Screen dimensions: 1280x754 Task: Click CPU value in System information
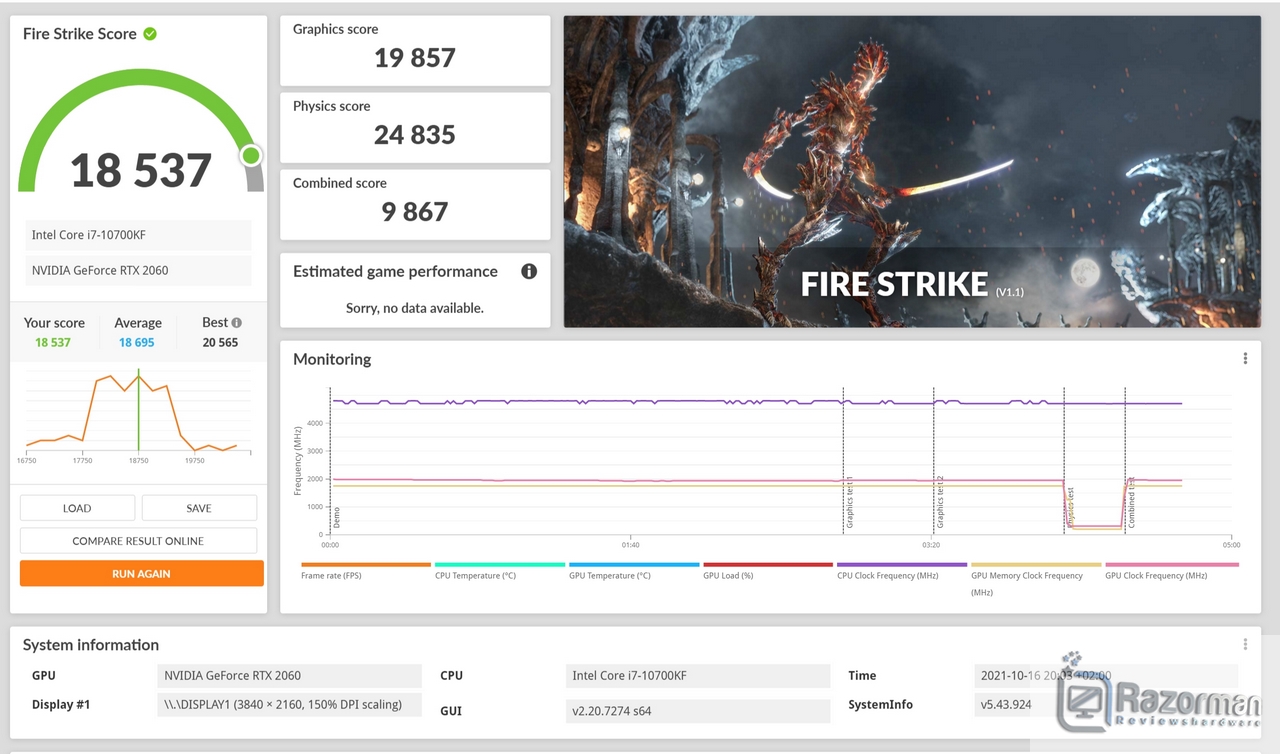[698, 676]
